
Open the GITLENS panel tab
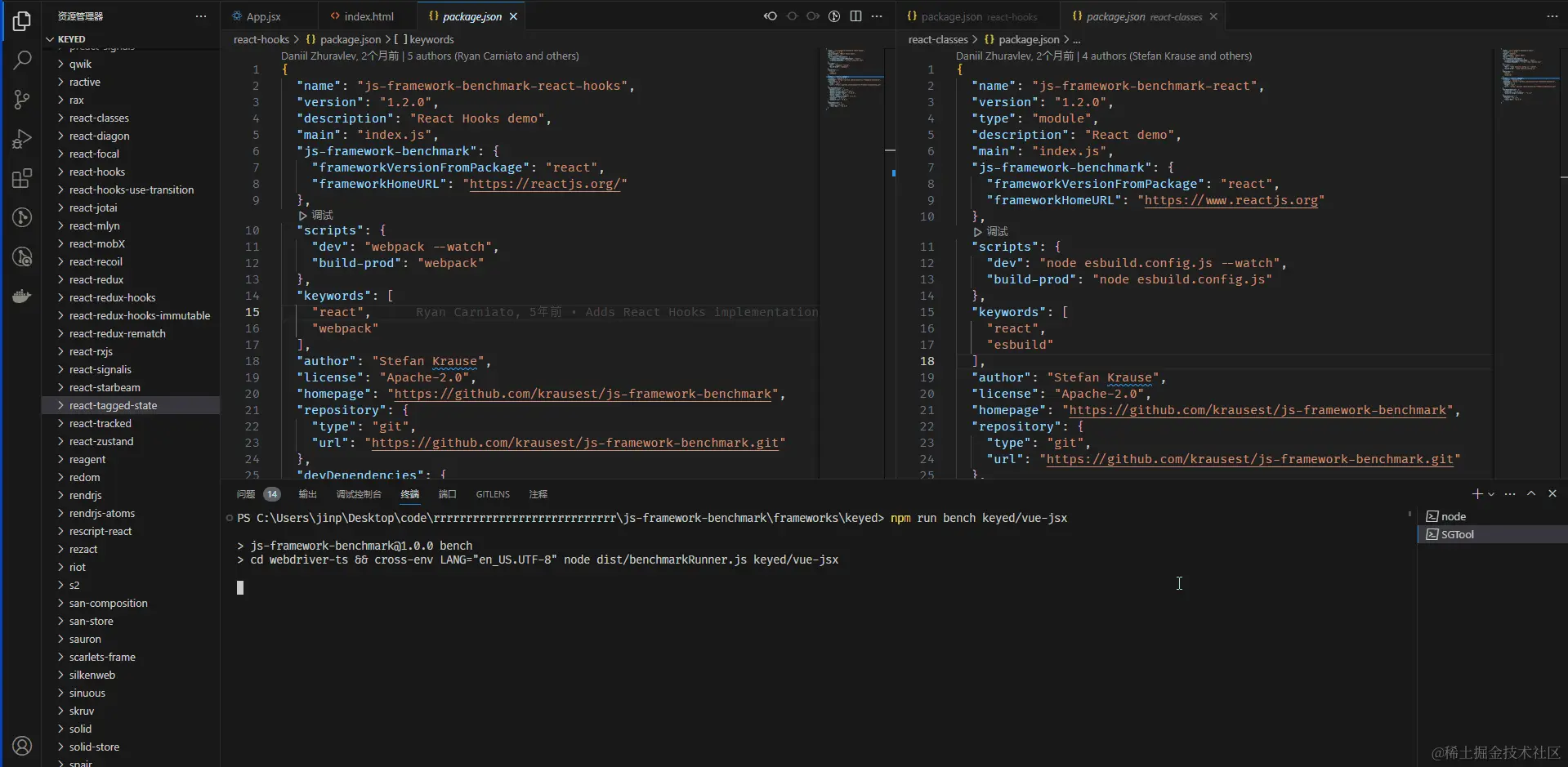pyautogui.click(x=493, y=494)
